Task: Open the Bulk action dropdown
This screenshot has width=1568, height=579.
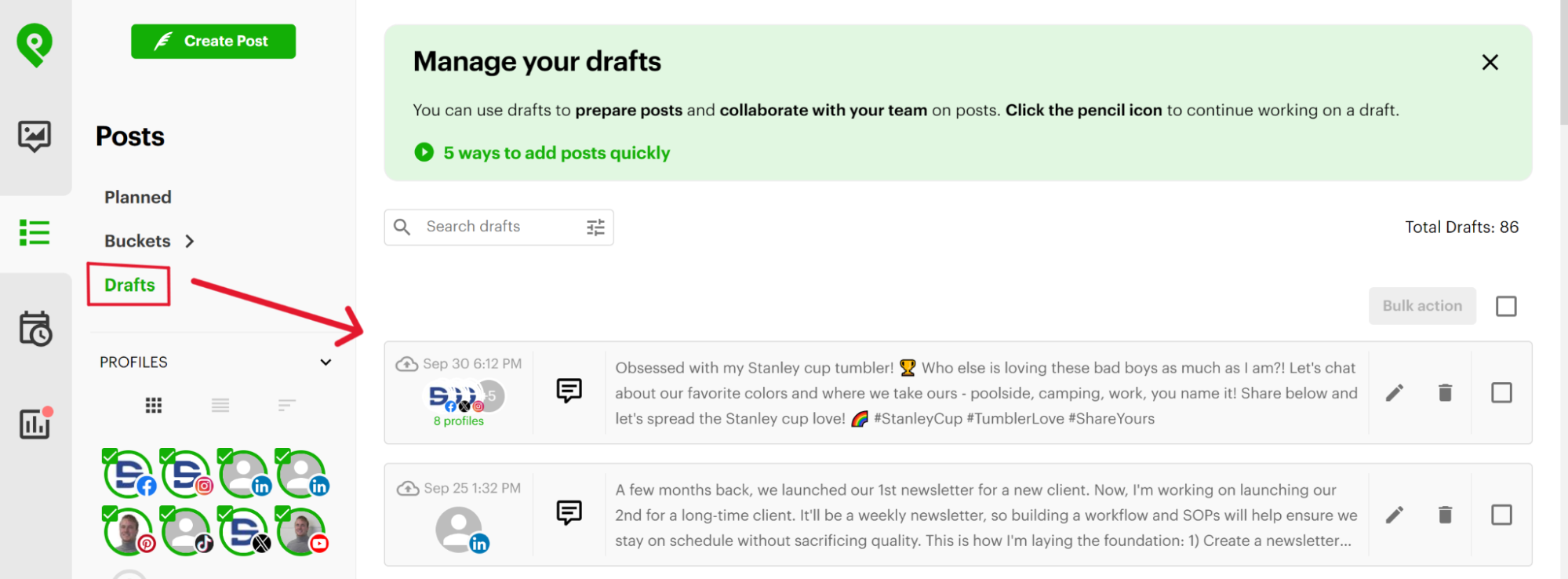Action: pos(1422,306)
